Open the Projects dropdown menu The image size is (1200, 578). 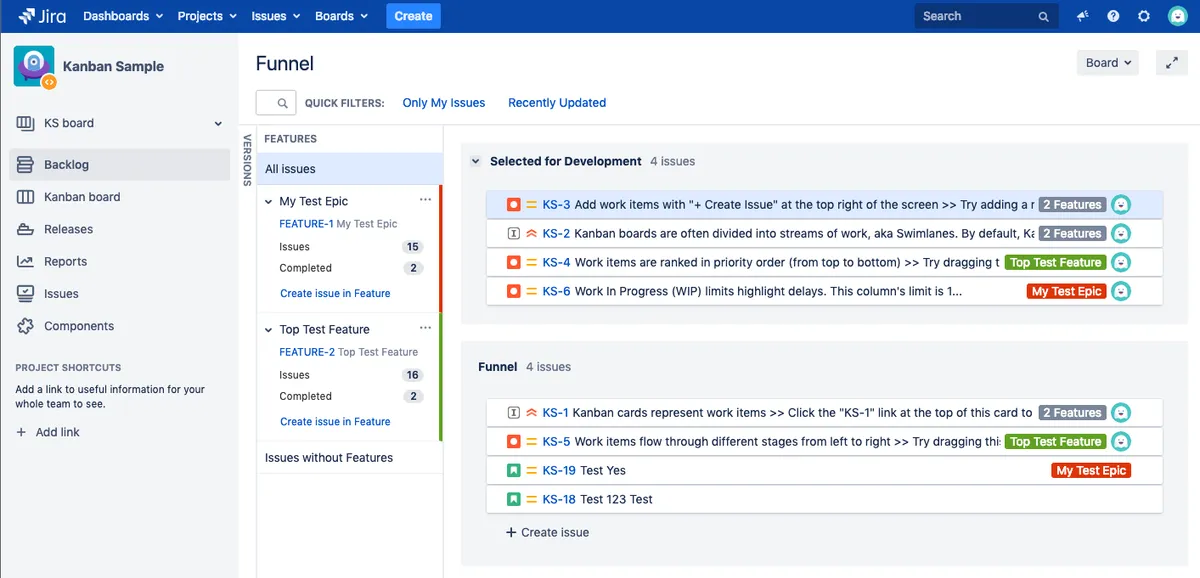[x=207, y=16]
